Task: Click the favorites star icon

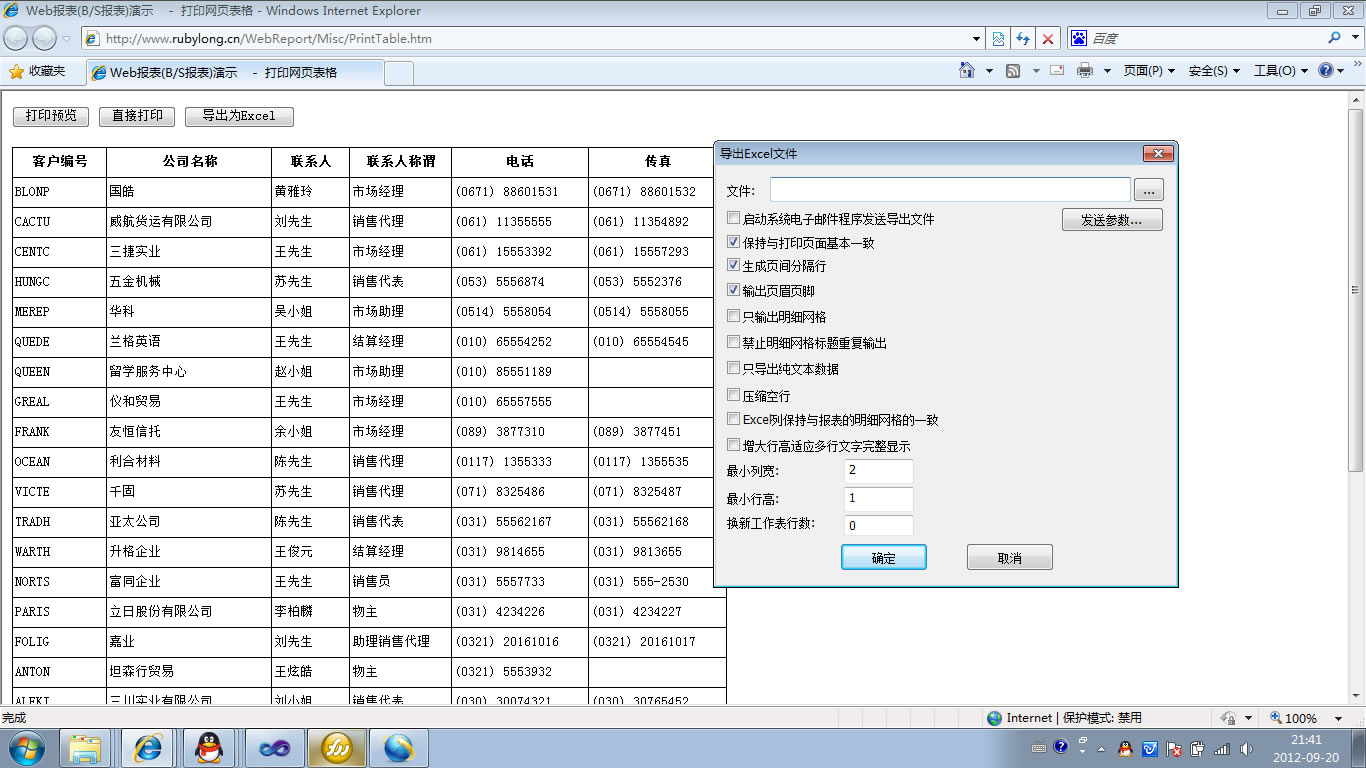Action: [x=16, y=72]
